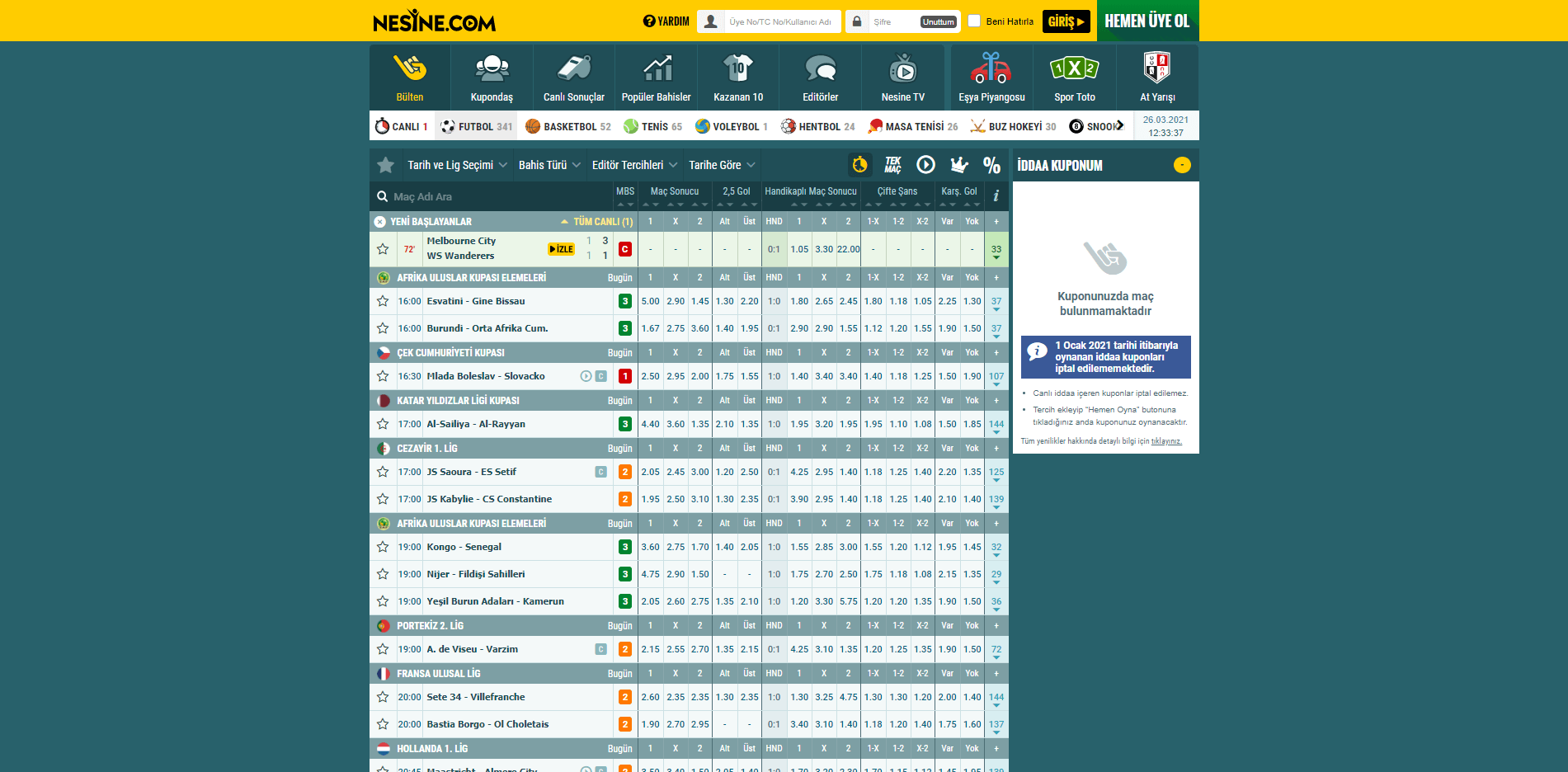Select odds 5.00 for Esvatini home win
The height and width of the screenshot is (772, 1568).
(x=650, y=301)
